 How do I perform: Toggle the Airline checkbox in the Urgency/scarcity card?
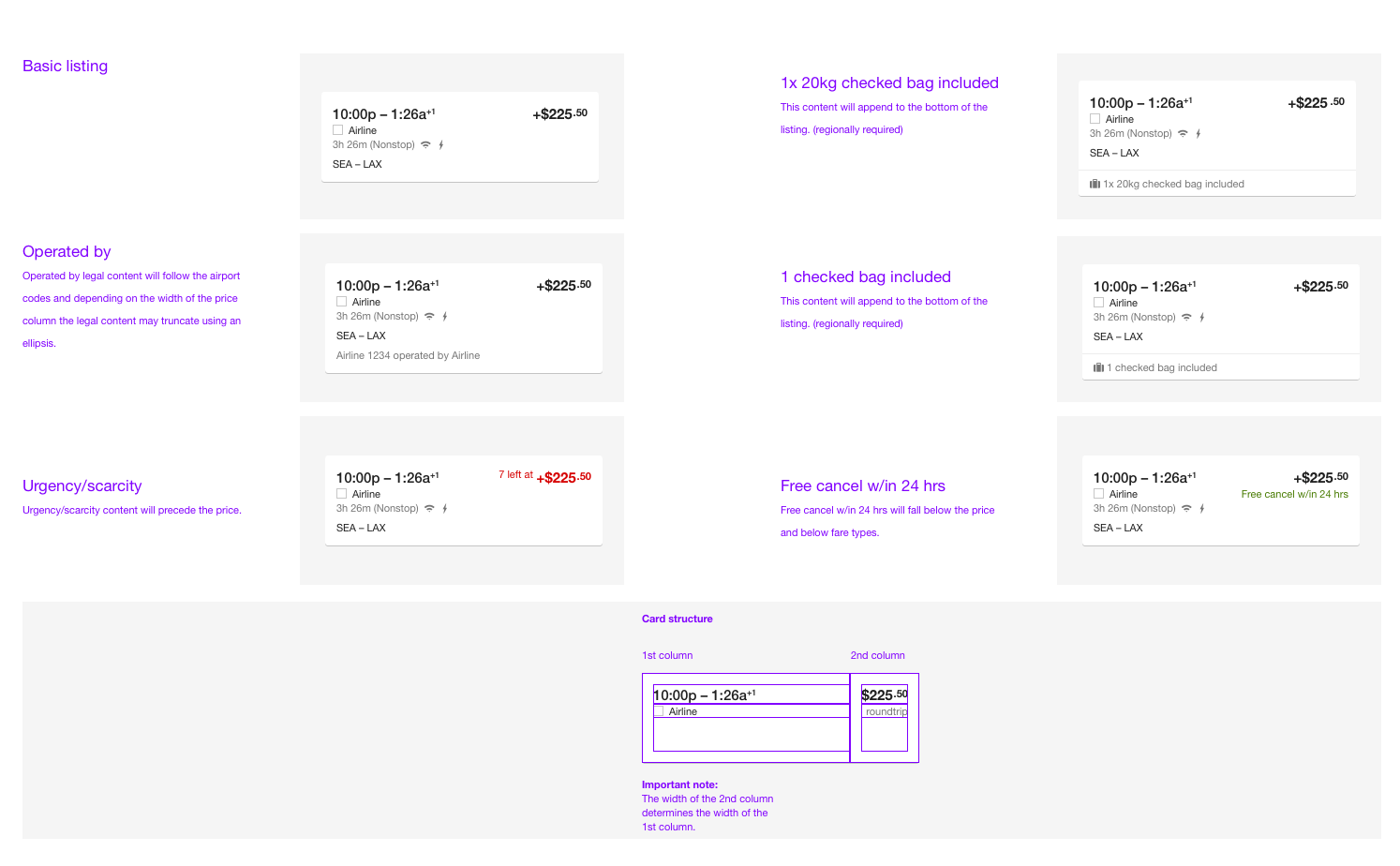click(x=341, y=494)
